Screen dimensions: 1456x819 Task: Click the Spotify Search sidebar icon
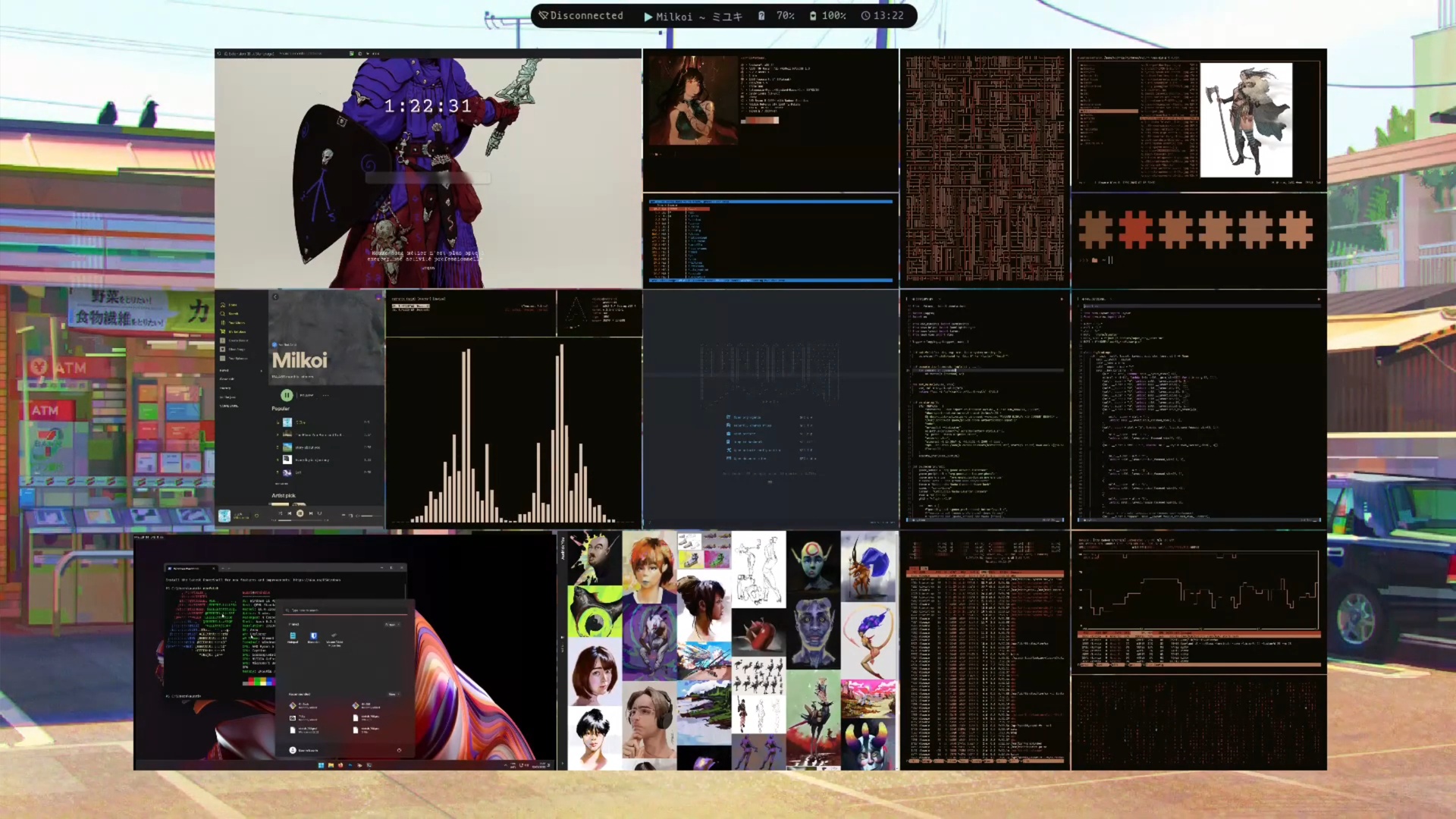coord(223,314)
